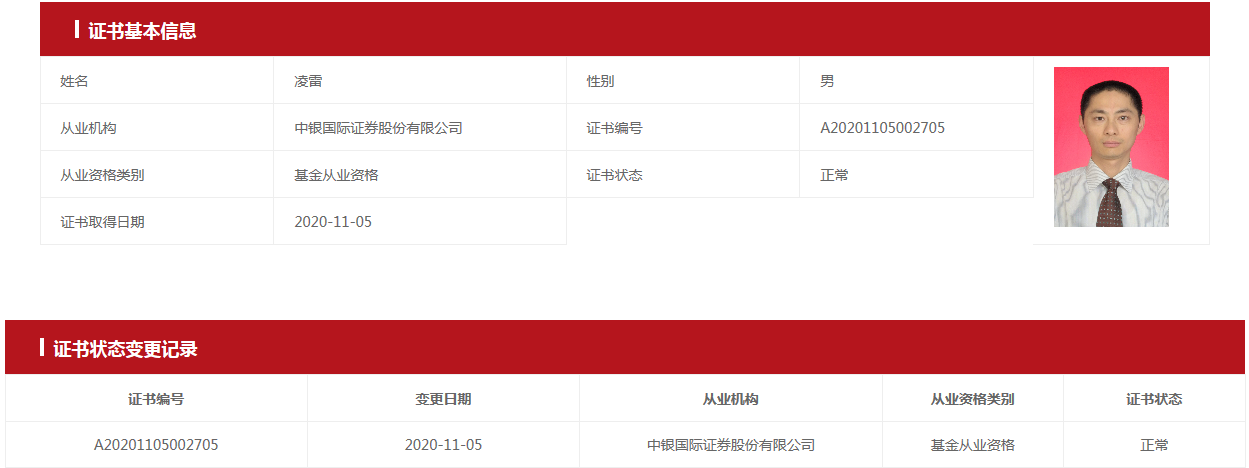Viewport: 1249px width, 468px height.
Task: Click the name value 凌雷
Action: click(x=308, y=81)
